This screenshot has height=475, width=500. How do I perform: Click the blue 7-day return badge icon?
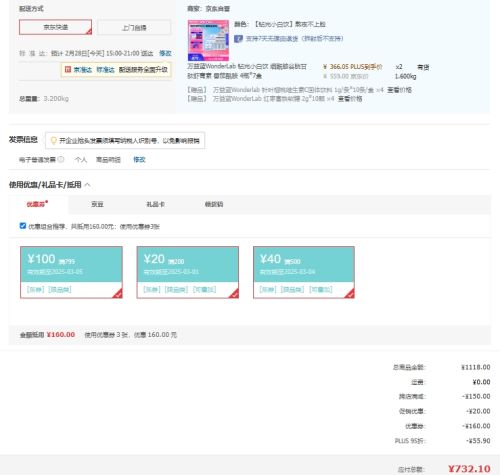[x=238, y=39]
